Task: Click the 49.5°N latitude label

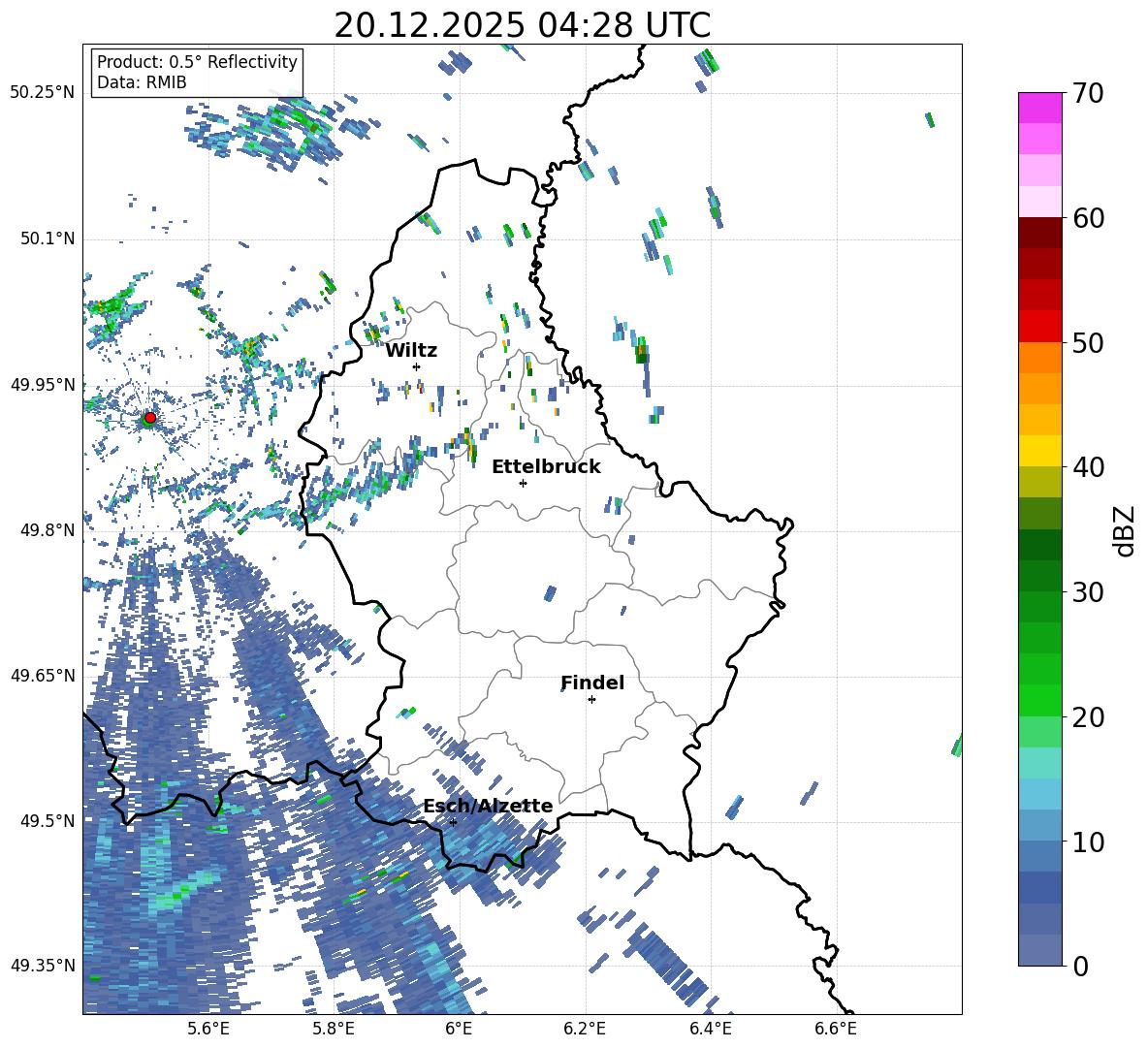Action: coord(48,820)
